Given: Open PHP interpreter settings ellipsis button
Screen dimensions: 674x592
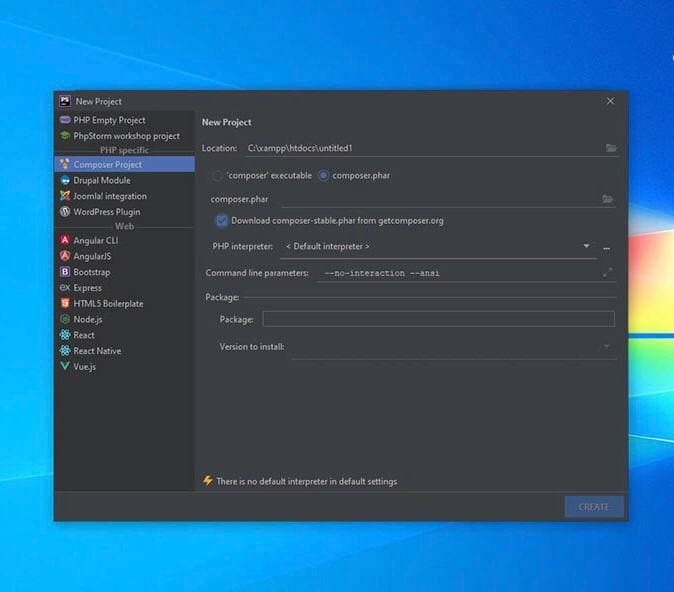Looking at the screenshot, I should click(607, 248).
